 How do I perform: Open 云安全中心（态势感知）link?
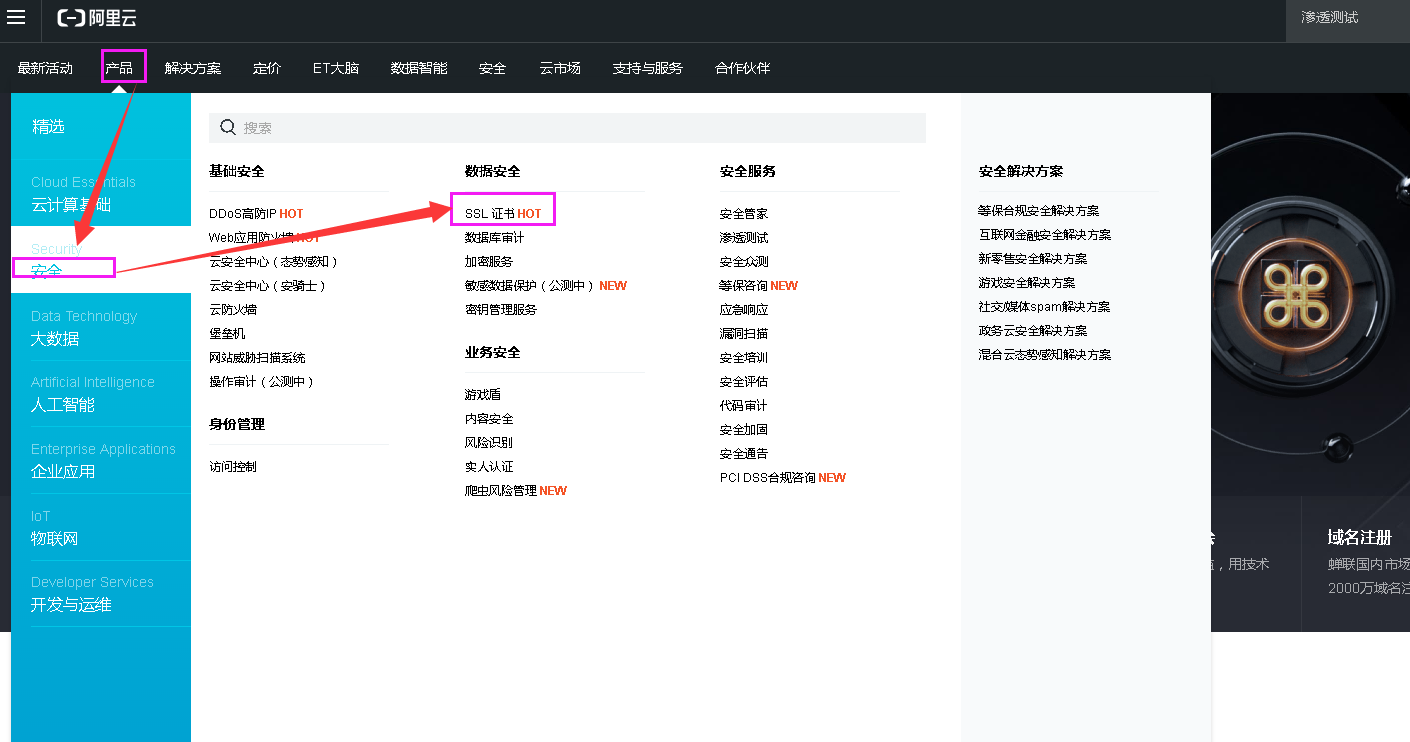(x=274, y=262)
